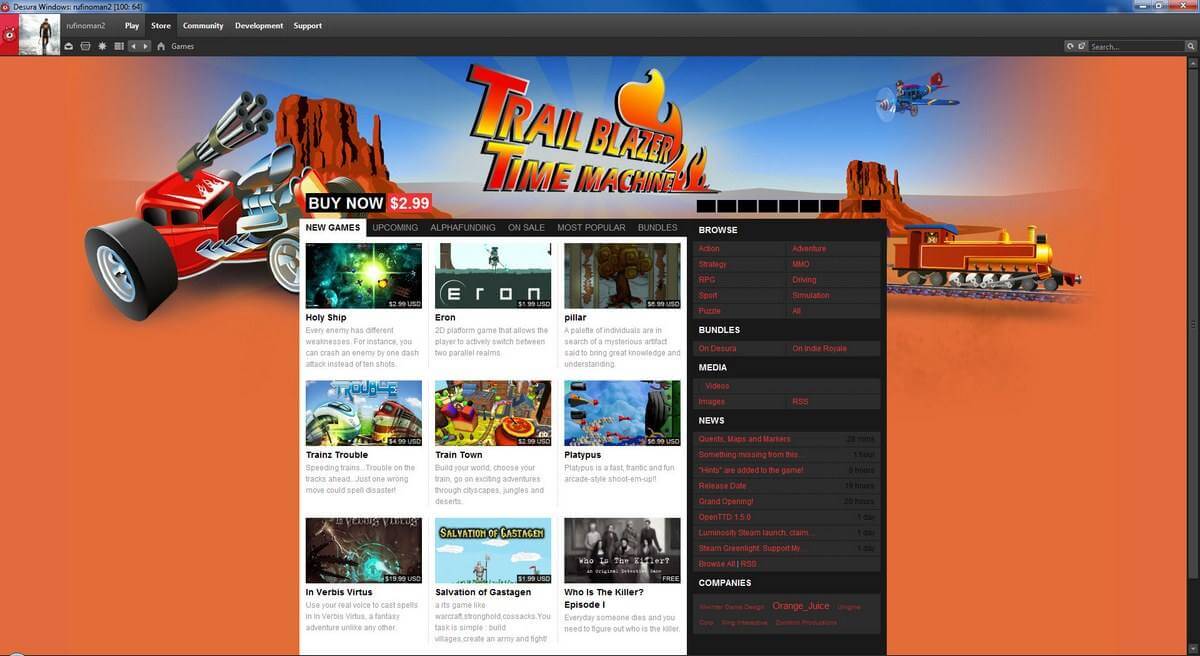Open the Salvation of Gastagen thumbnail

coord(493,550)
